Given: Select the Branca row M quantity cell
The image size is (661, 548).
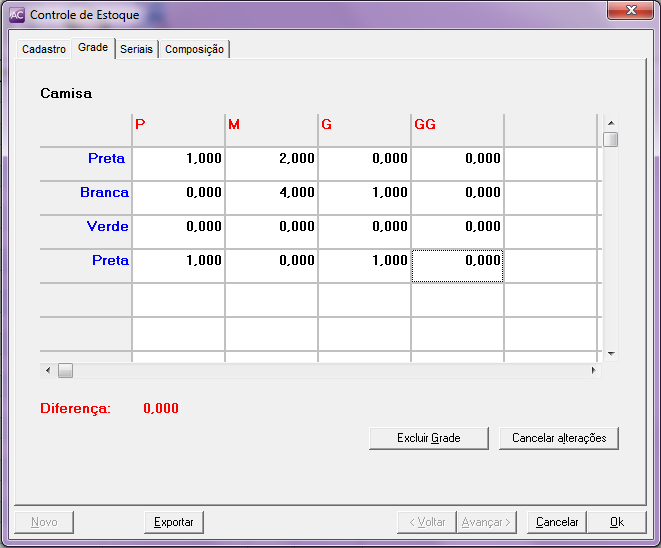Looking at the screenshot, I should (271, 193).
